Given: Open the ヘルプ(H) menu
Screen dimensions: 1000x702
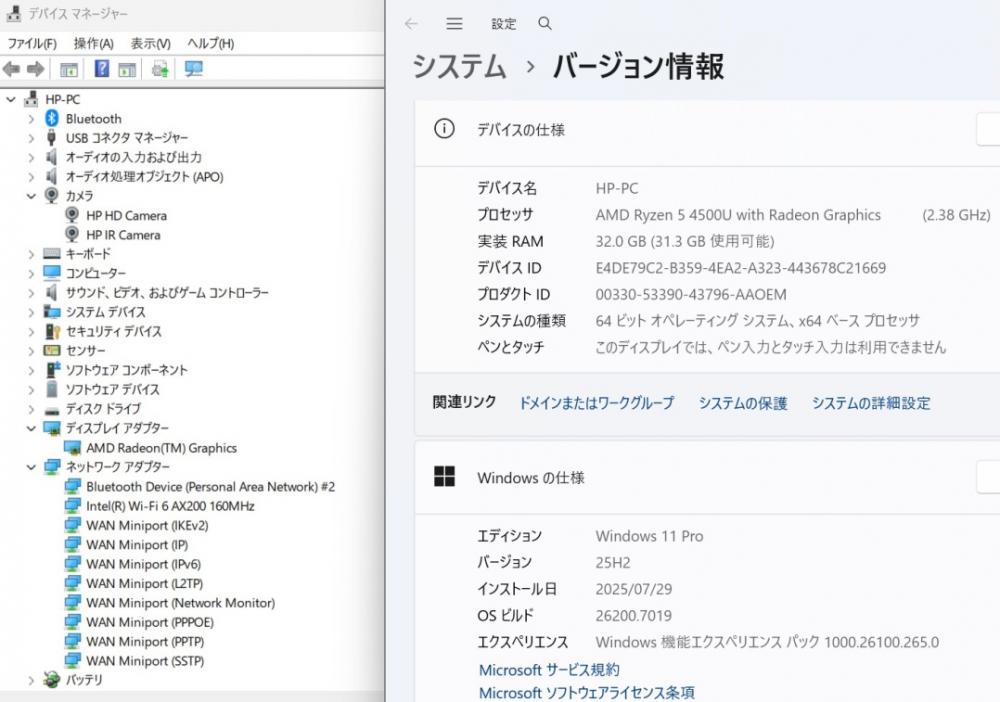Looking at the screenshot, I should pos(210,43).
